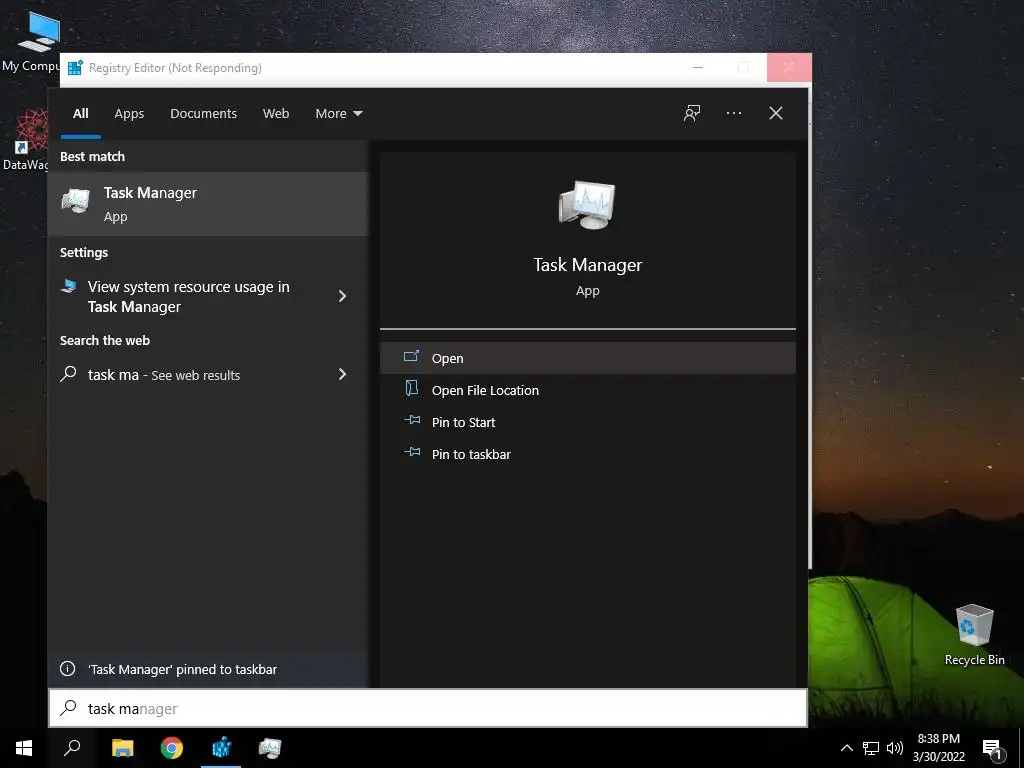Choose Open File Location option
This screenshot has height=768, width=1024.
click(587, 390)
